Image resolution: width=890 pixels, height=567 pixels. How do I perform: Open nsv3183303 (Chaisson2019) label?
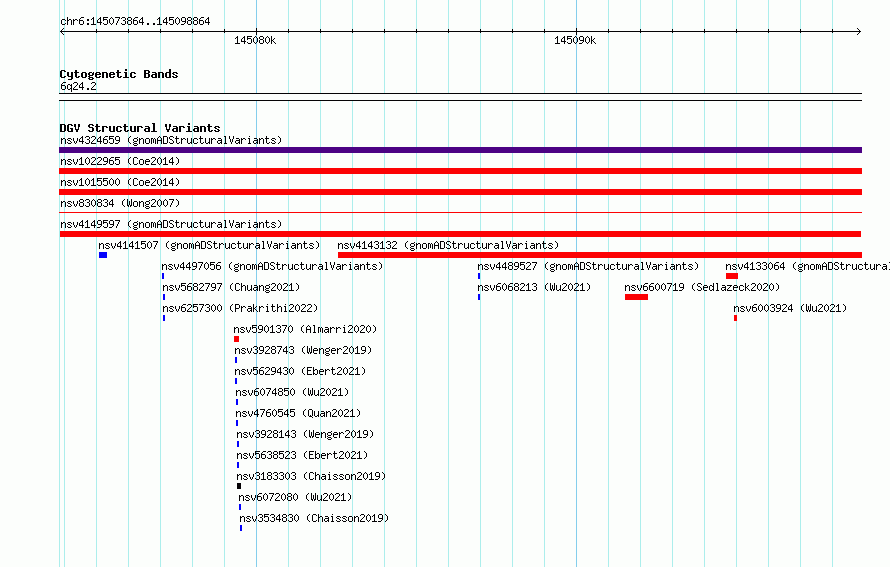(311, 476)
